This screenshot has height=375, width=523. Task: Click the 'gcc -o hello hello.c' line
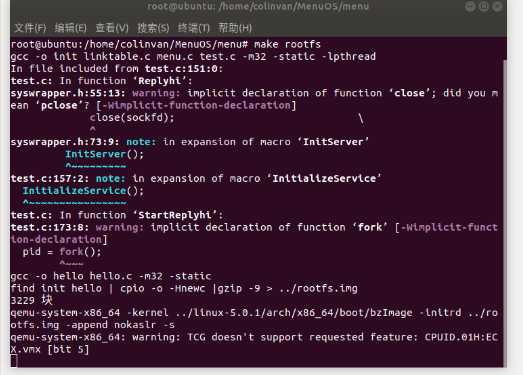pos(111,276)
